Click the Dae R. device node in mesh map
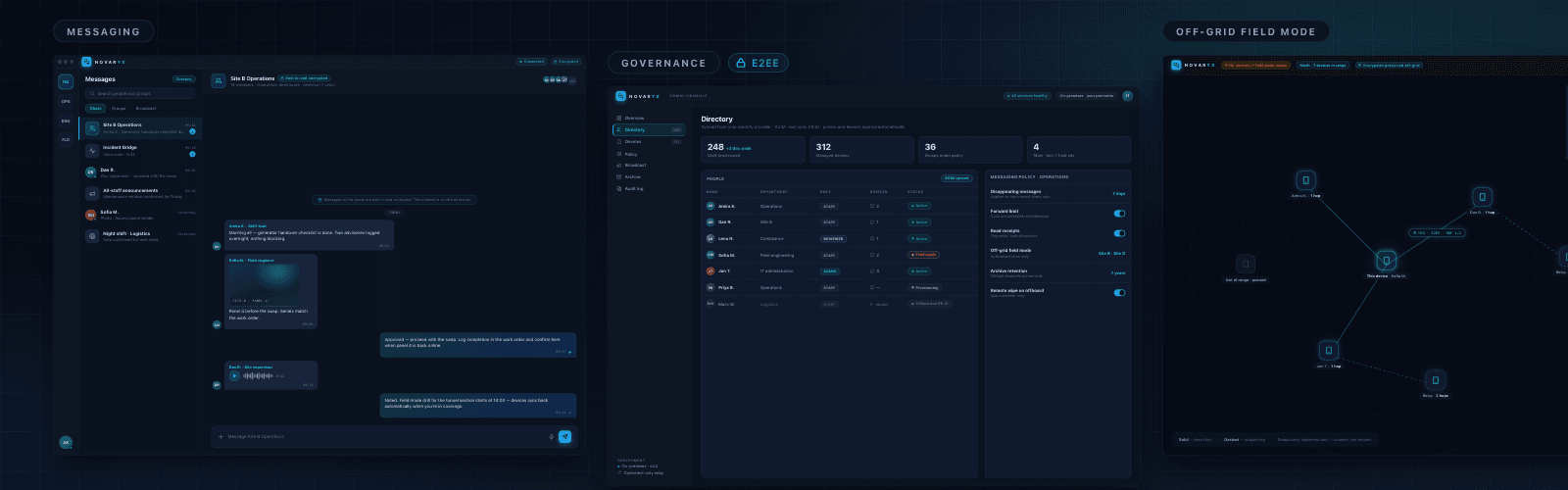Screen dimensions: 1568x490 (1483, 197)
